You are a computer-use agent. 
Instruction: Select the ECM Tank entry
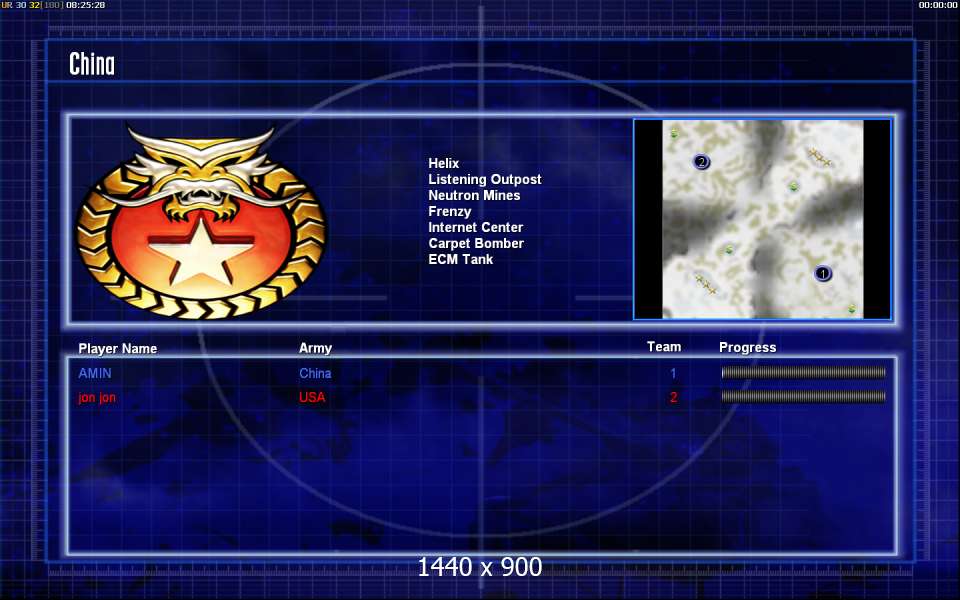pos(461,259)
